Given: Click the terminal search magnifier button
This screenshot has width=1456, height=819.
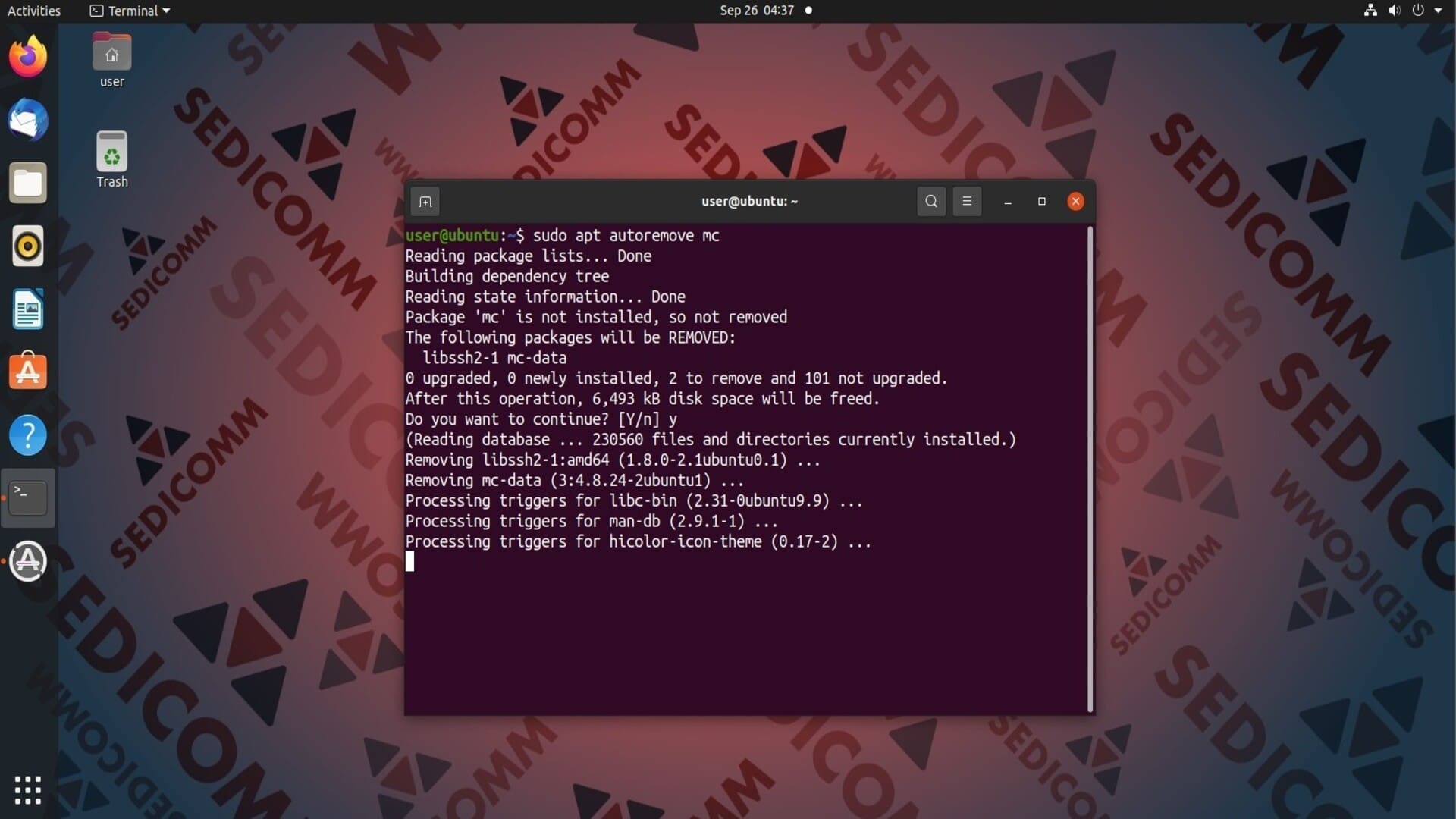Looking at the screenshot, I should 931,201.
